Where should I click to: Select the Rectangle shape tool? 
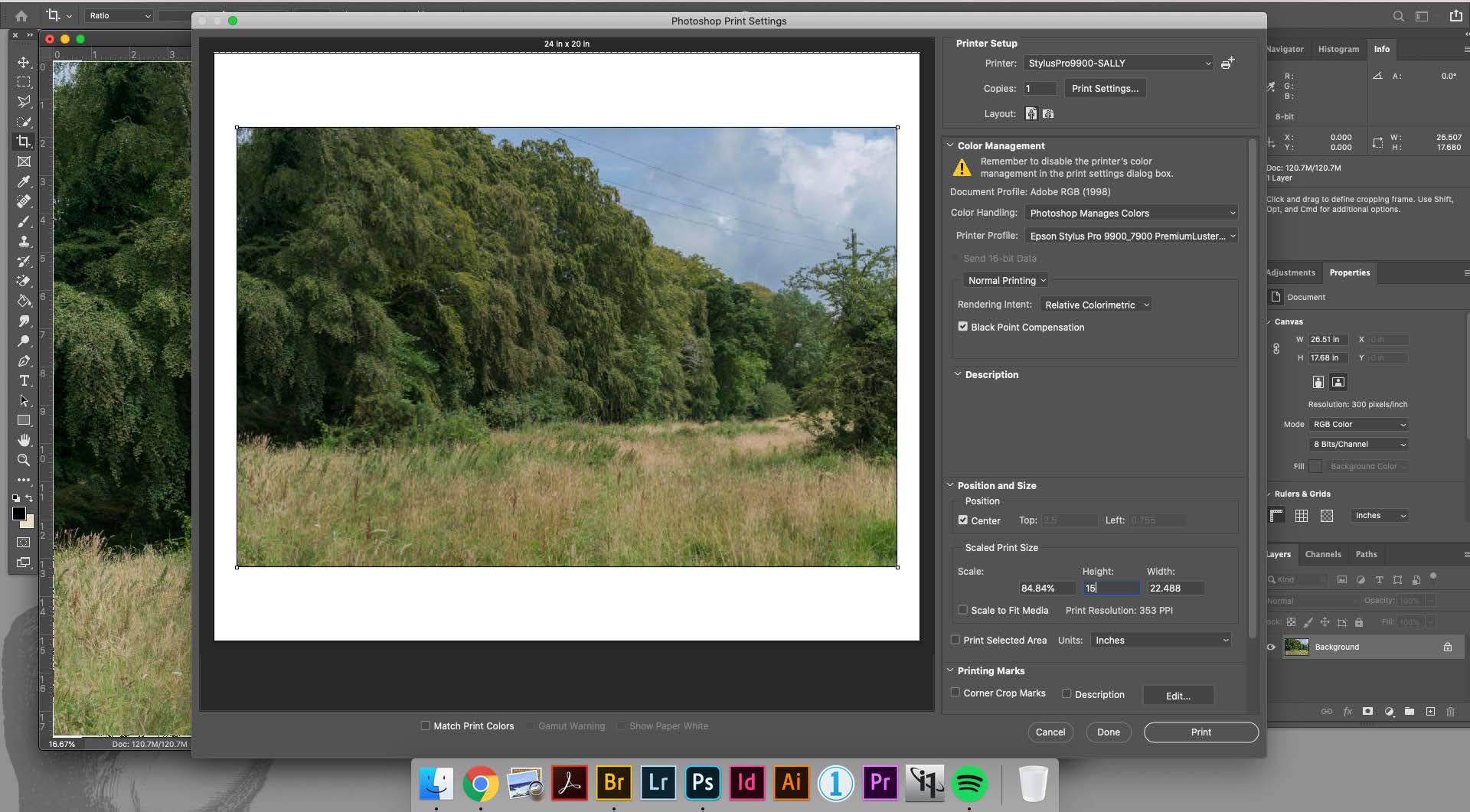click(x=24, y=420)
